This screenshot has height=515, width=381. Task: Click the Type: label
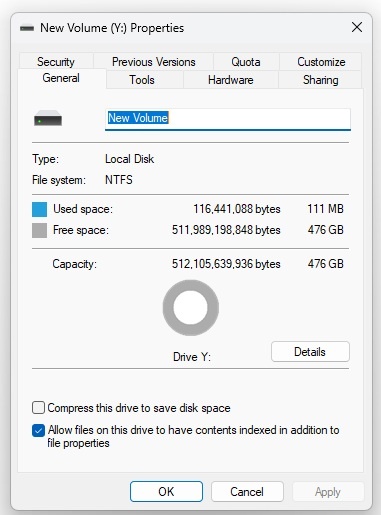point(45,159)
